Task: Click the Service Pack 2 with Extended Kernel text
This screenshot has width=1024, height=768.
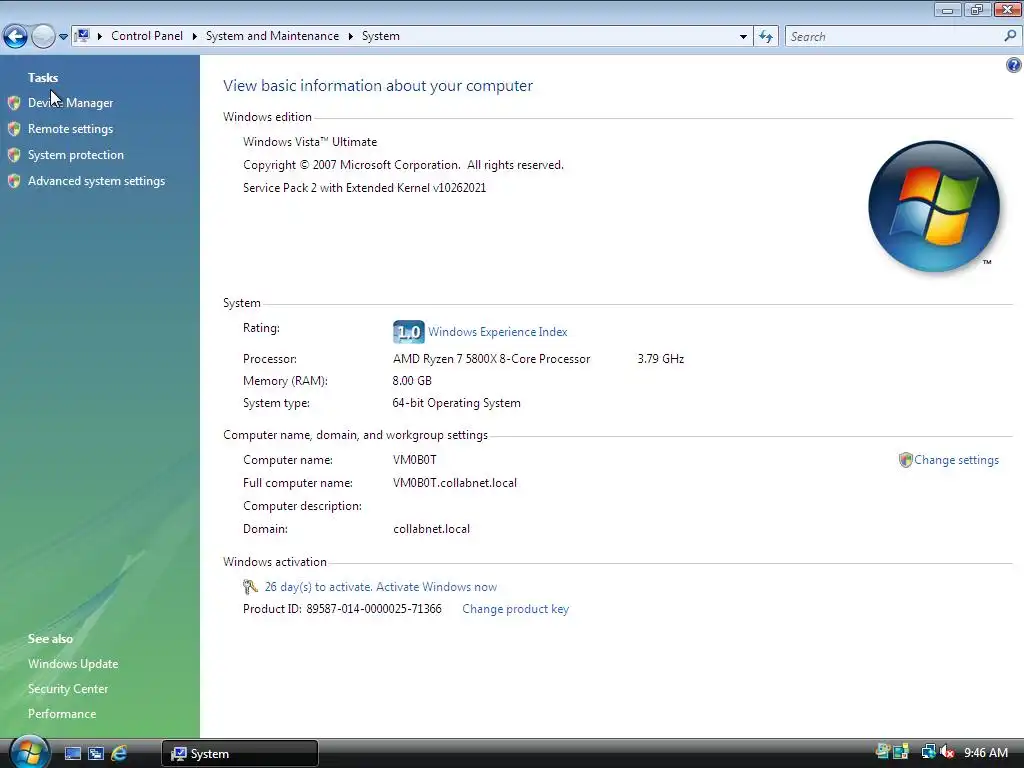Action: tap(364, 188)
